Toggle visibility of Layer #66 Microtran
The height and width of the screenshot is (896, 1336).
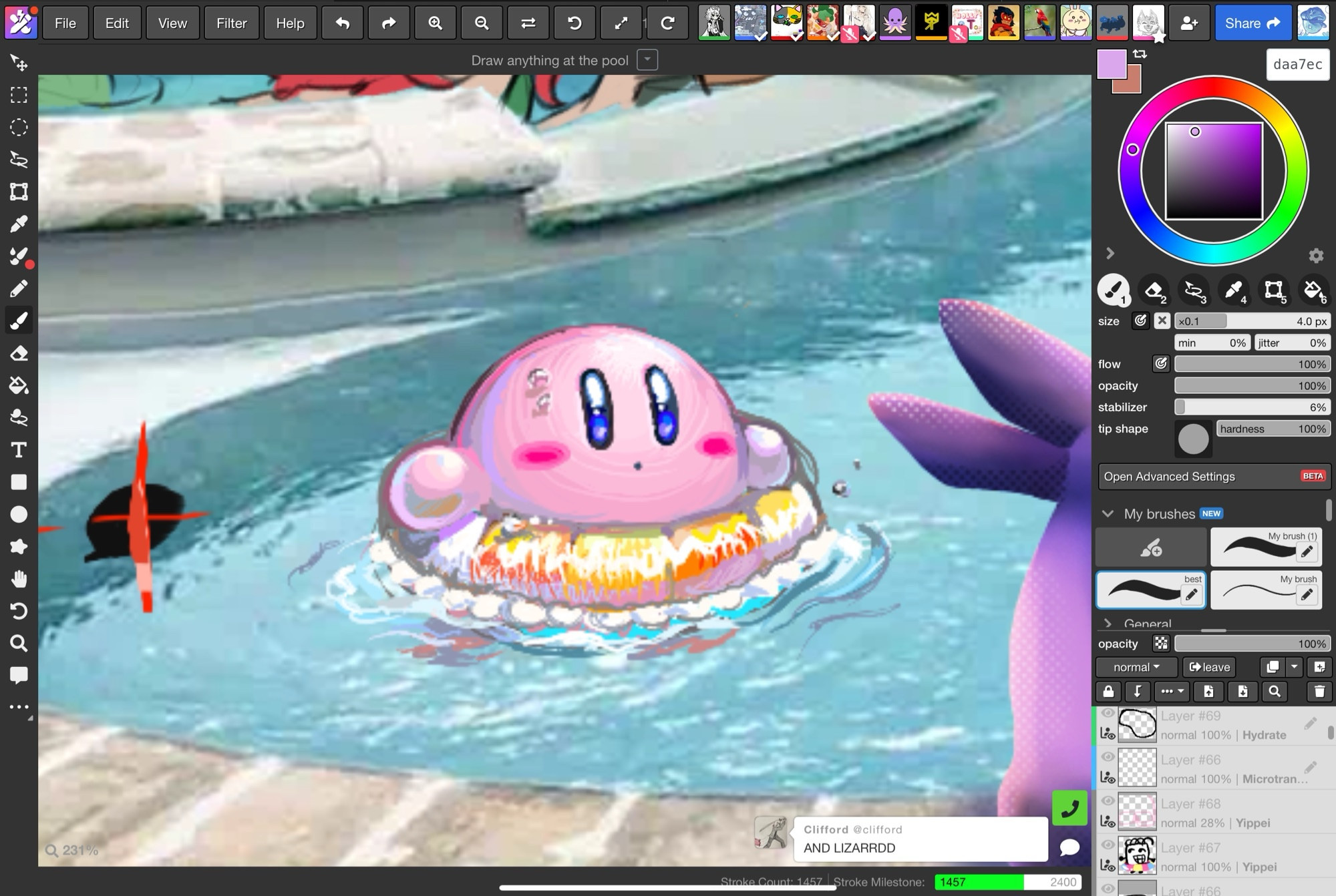click(1108, 757)
